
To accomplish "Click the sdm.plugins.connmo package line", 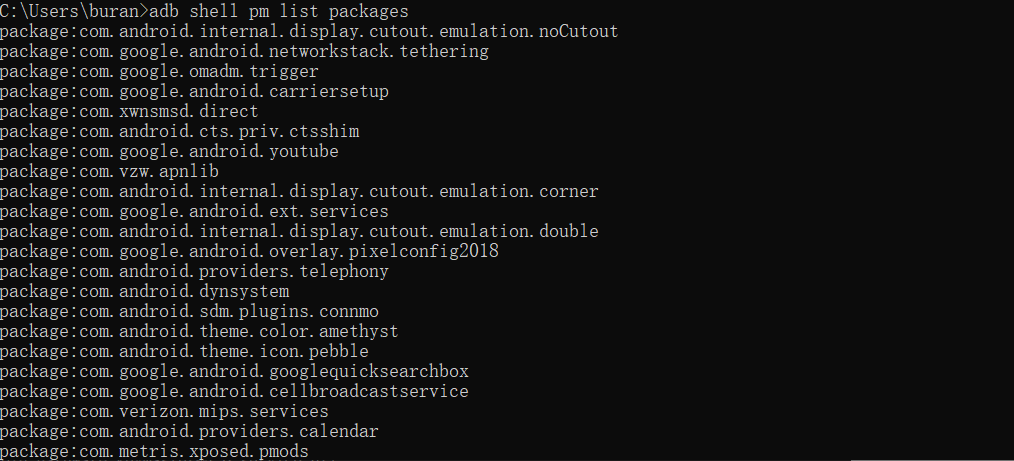I will (x=189, y=312).
